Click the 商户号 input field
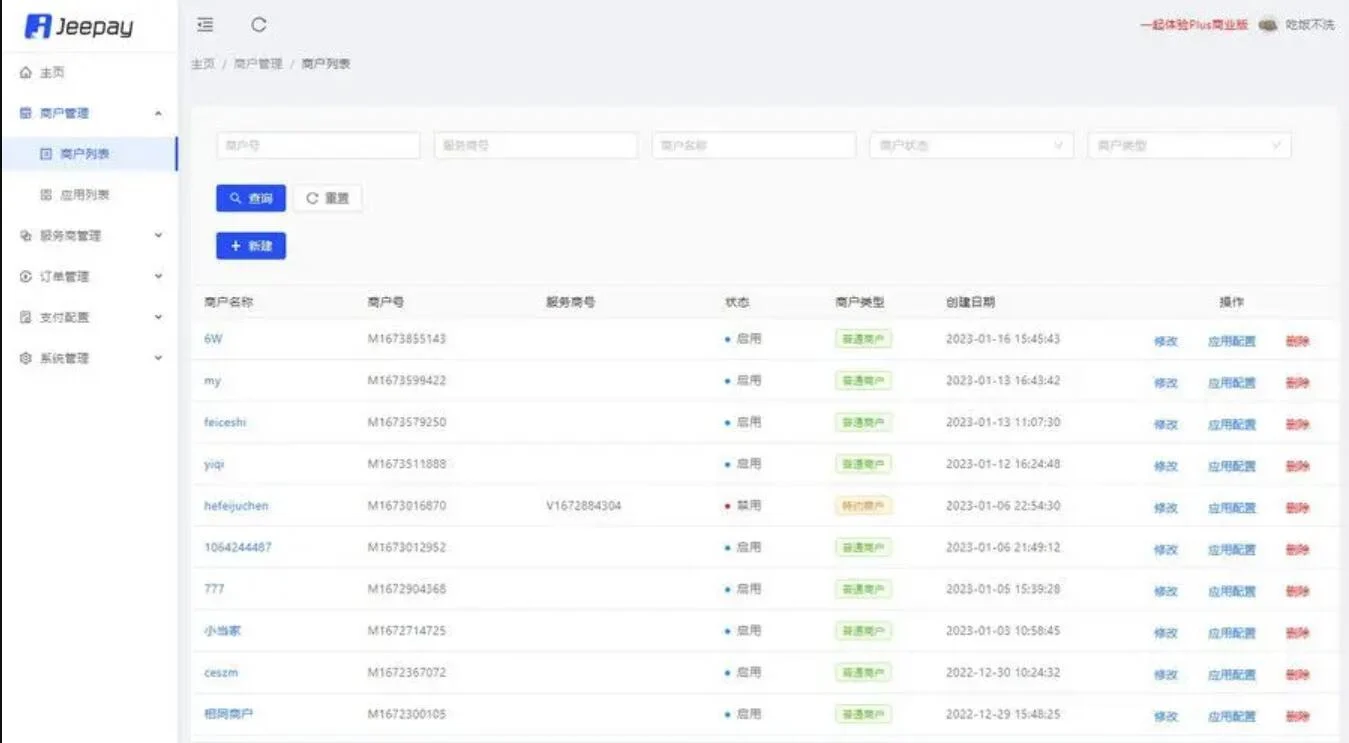Image resolution: width=1349 pixels, height=743 pixels. 318,145
